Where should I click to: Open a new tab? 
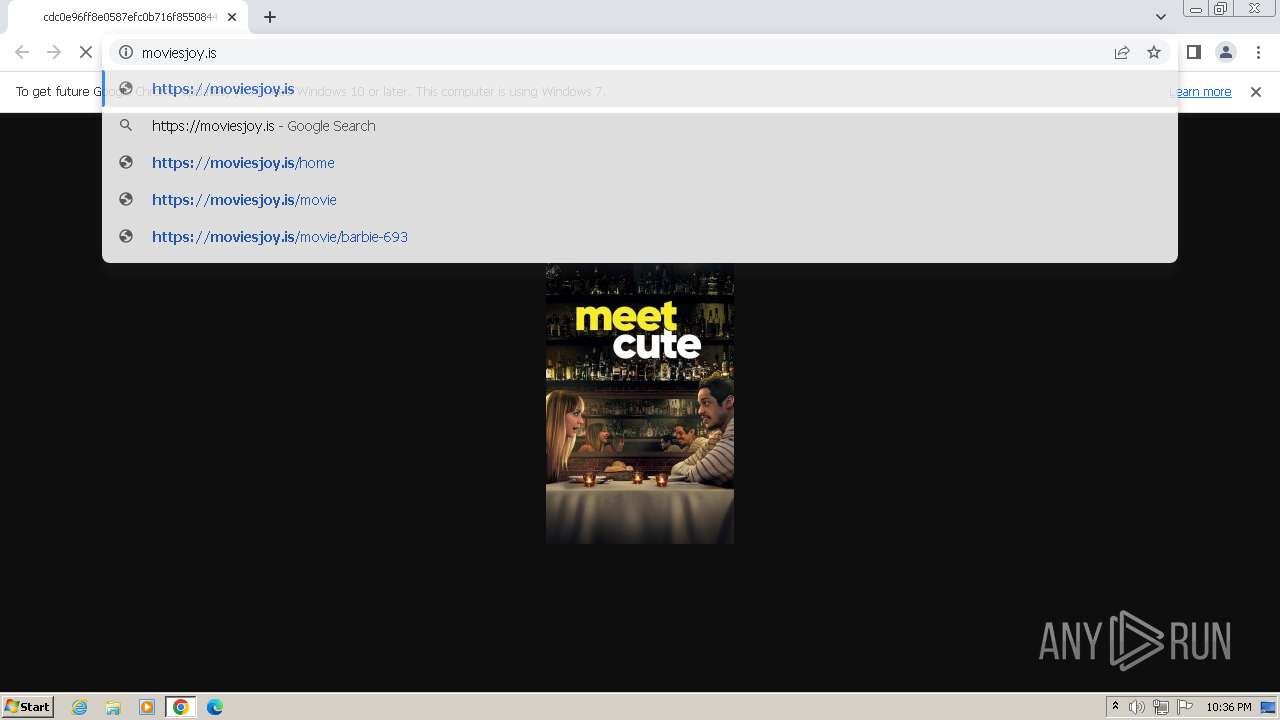point(270,17)
